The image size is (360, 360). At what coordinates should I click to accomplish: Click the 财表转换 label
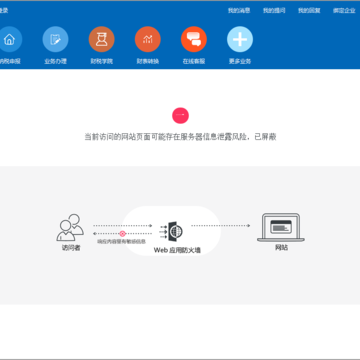click(148, 61)
